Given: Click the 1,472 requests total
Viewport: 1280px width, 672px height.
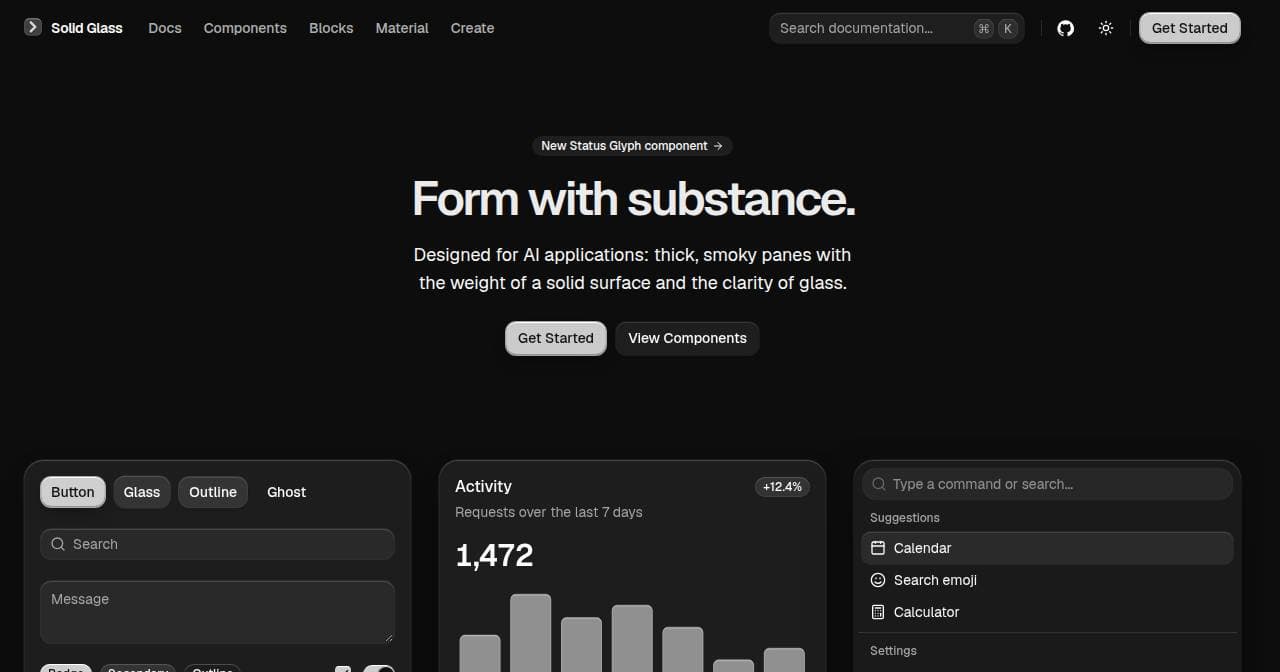Looking at the screenshot, I should point(494,555).
